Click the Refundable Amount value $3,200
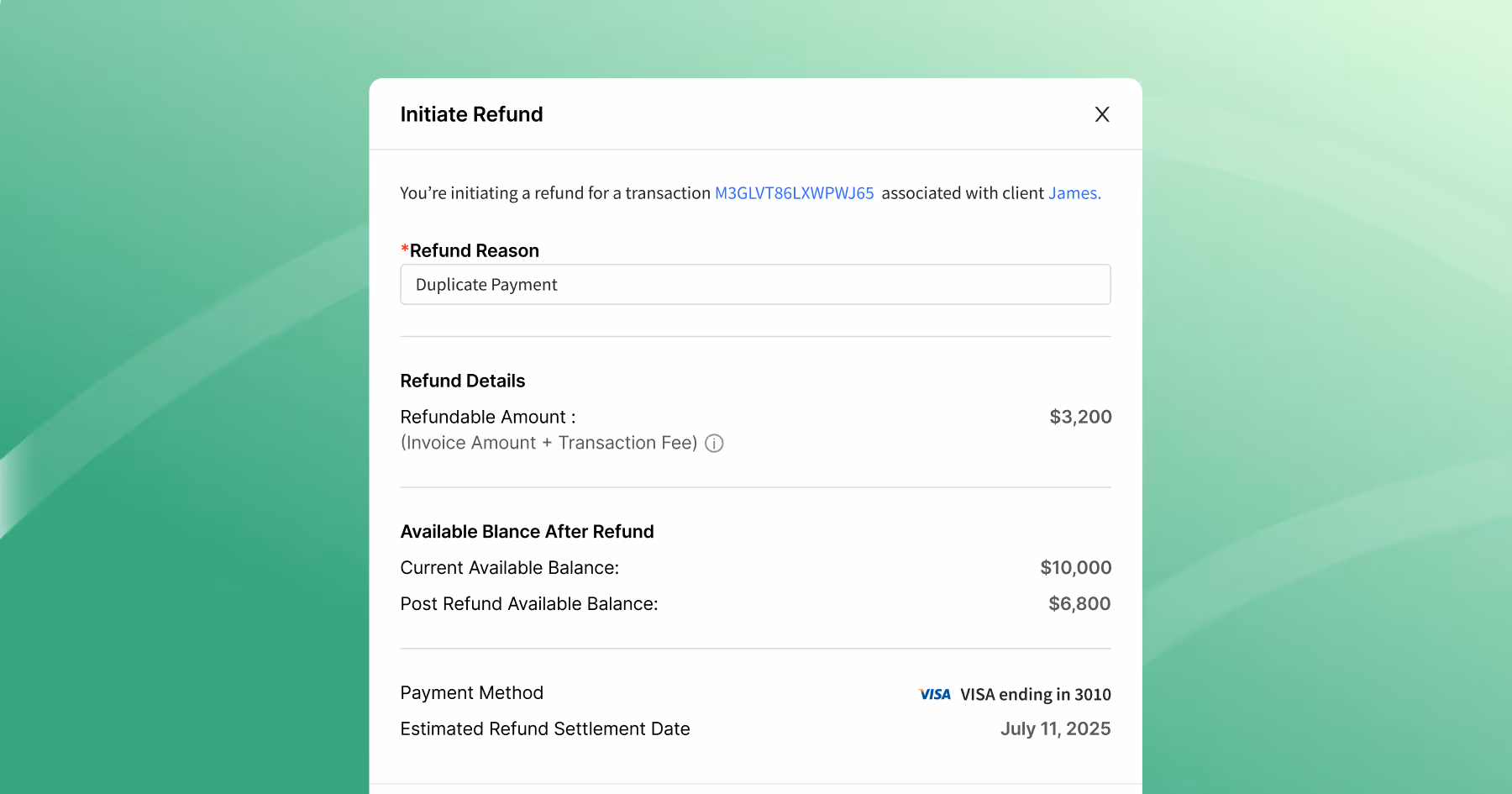Viewport: 1512px width, 794px height. click(x=1079, y=417)
